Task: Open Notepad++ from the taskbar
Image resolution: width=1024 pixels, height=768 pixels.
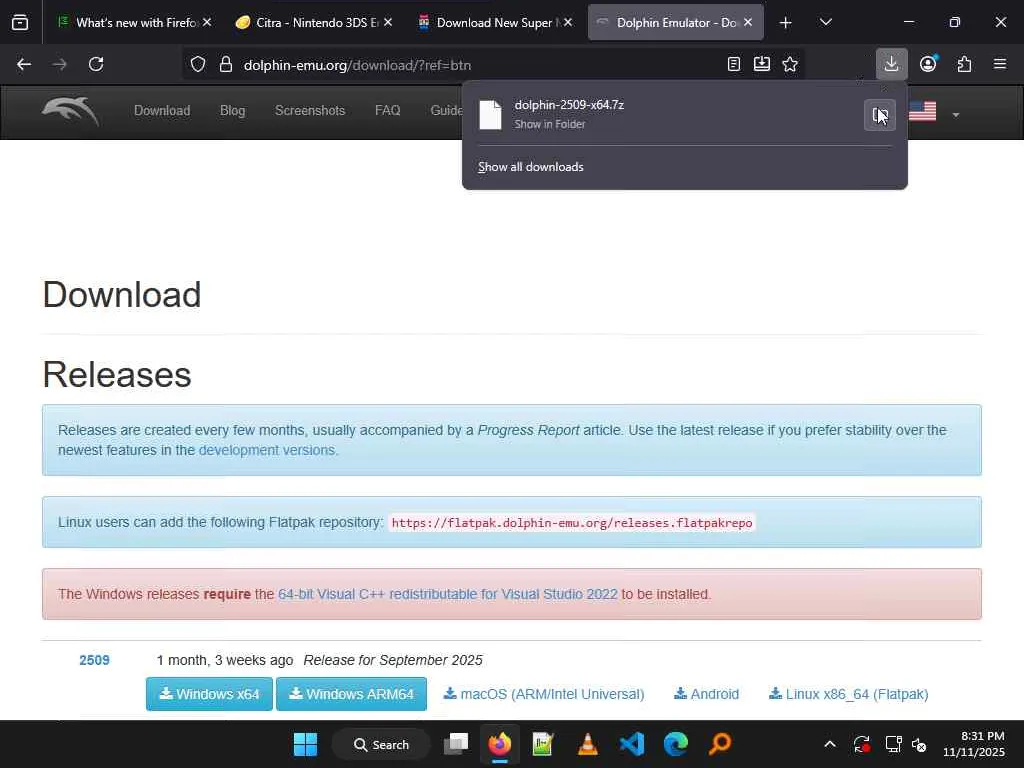Action: pos(543,744)
